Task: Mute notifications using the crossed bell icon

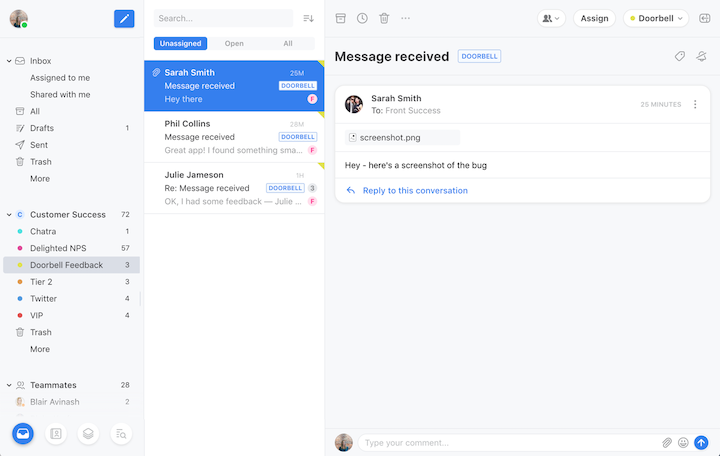Action: (x=702, y=57)
